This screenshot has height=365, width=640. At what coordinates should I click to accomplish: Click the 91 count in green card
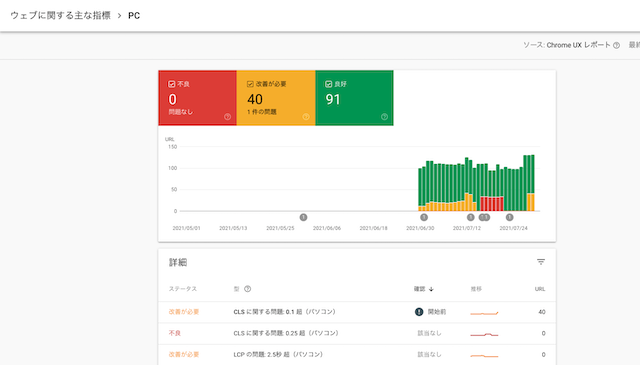(x=333, y=99)
